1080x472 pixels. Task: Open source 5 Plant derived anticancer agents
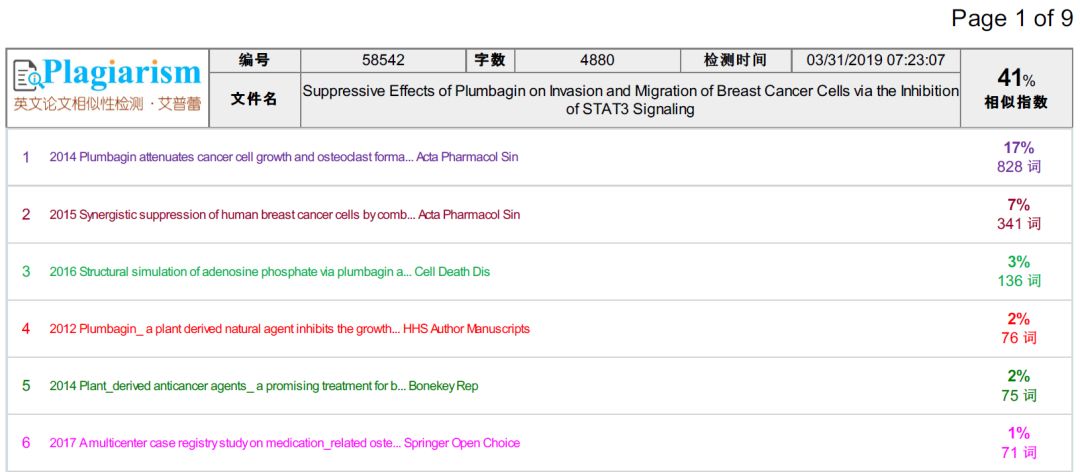264,385
